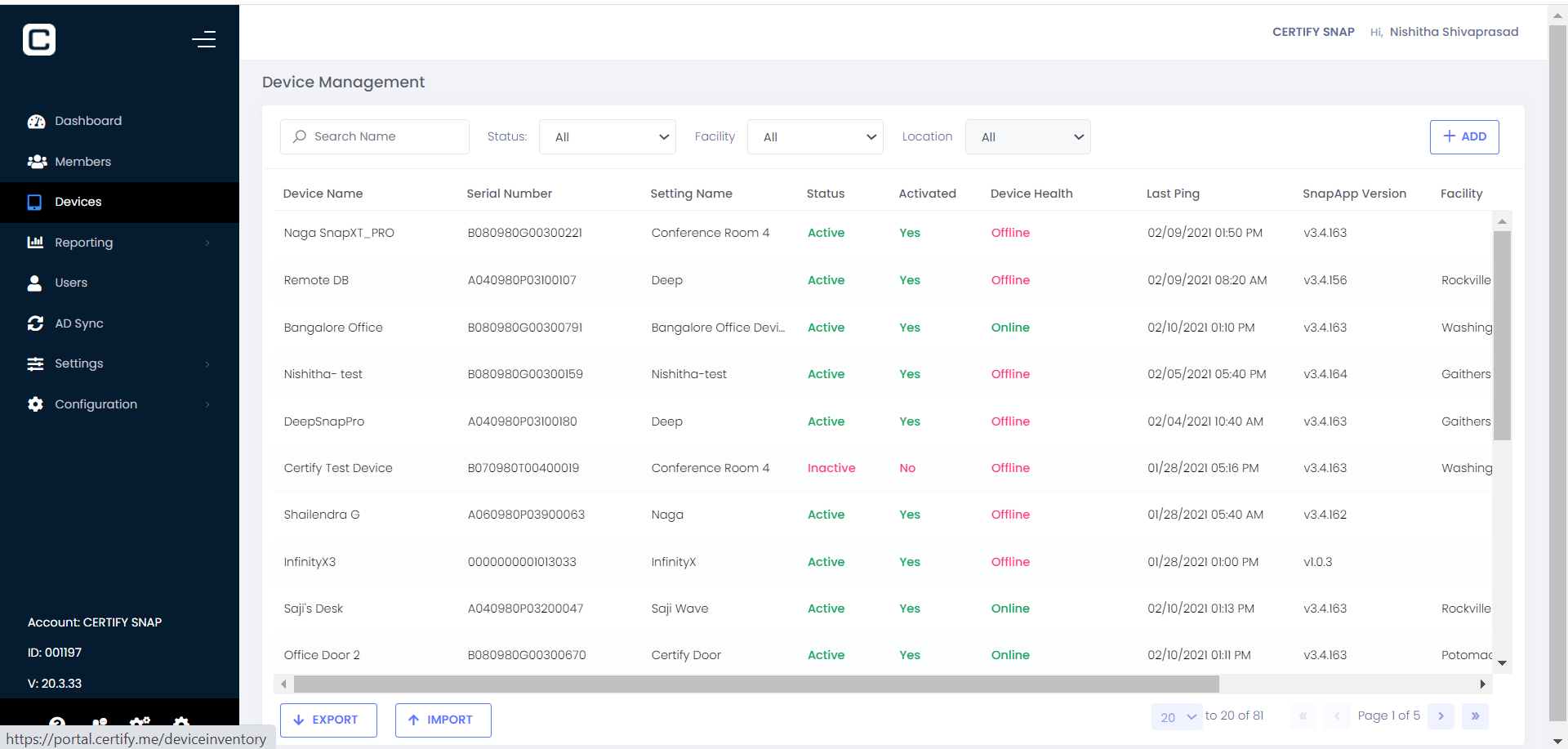Click the table's horizontal scroll left arrow
Screen dimensions: 1568x749
[283, 684]
